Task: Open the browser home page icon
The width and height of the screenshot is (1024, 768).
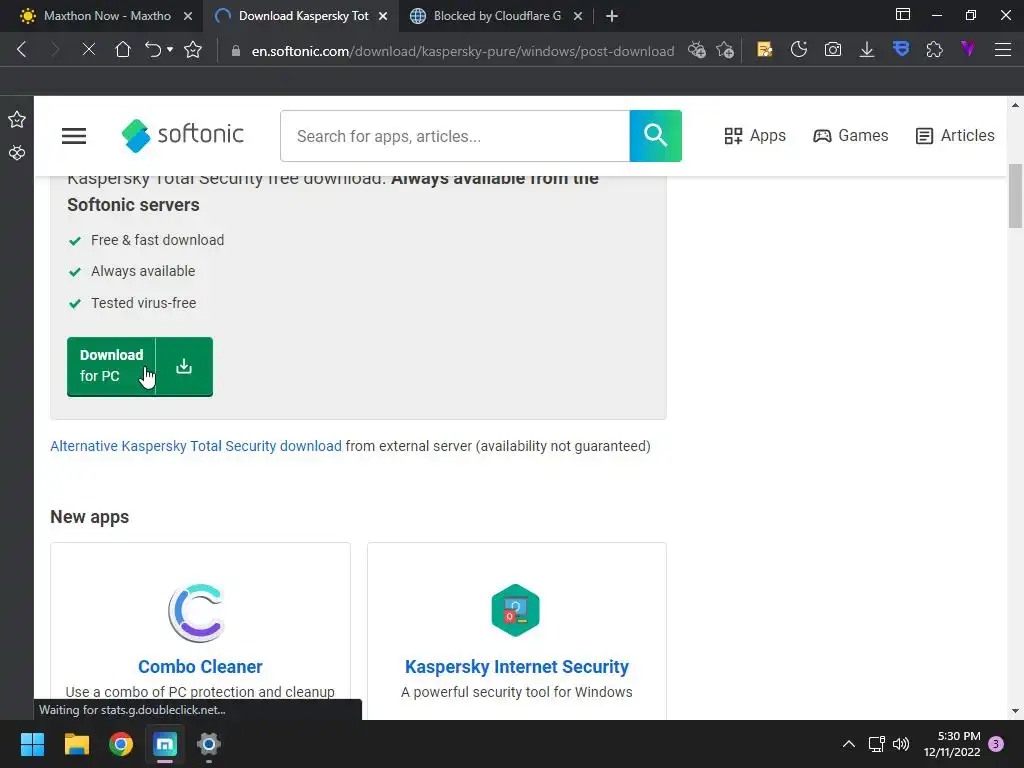Action: [x=122, y=50]
